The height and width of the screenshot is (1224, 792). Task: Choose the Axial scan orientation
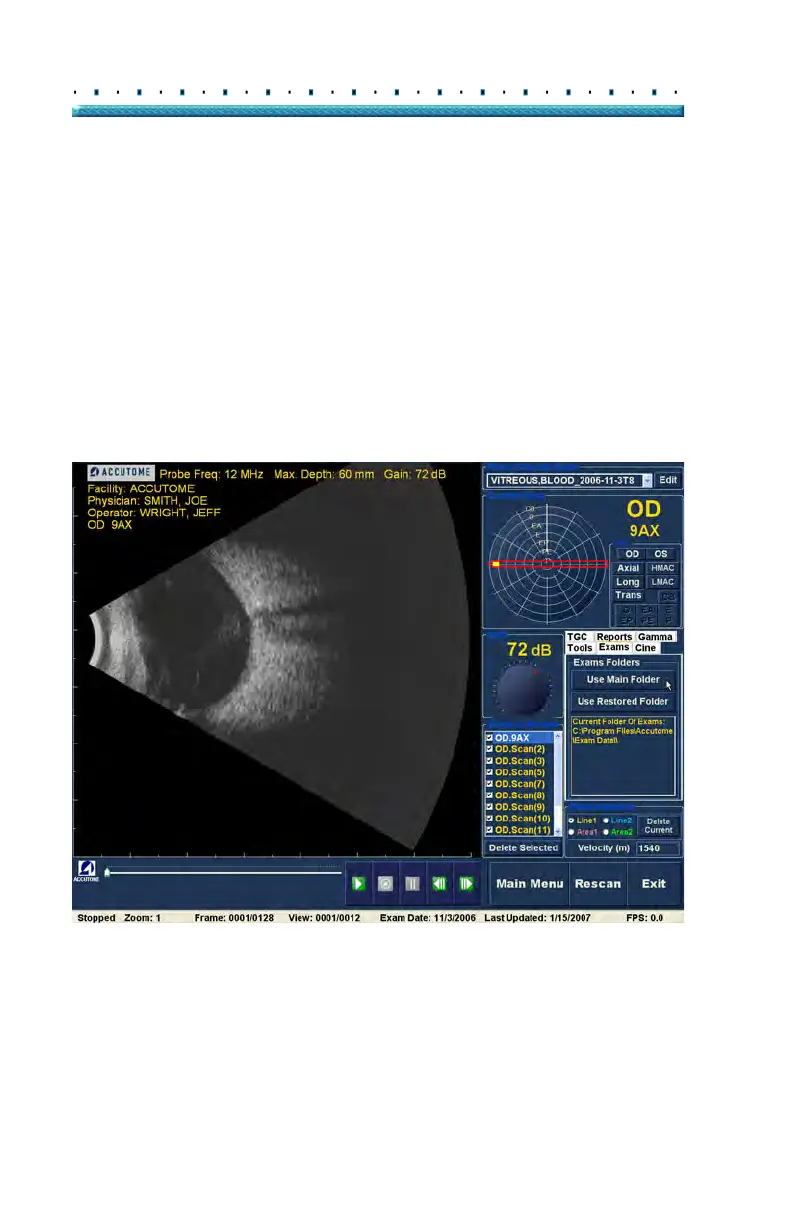(628, 568)
